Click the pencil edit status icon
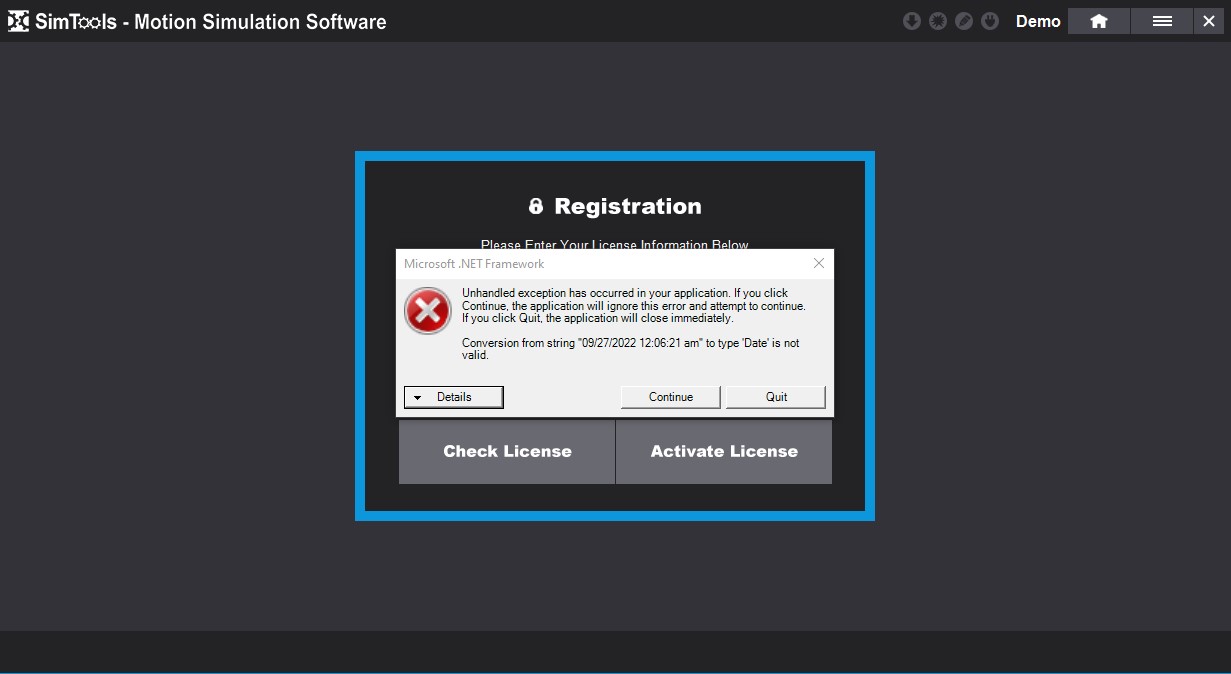 (964, 21)
